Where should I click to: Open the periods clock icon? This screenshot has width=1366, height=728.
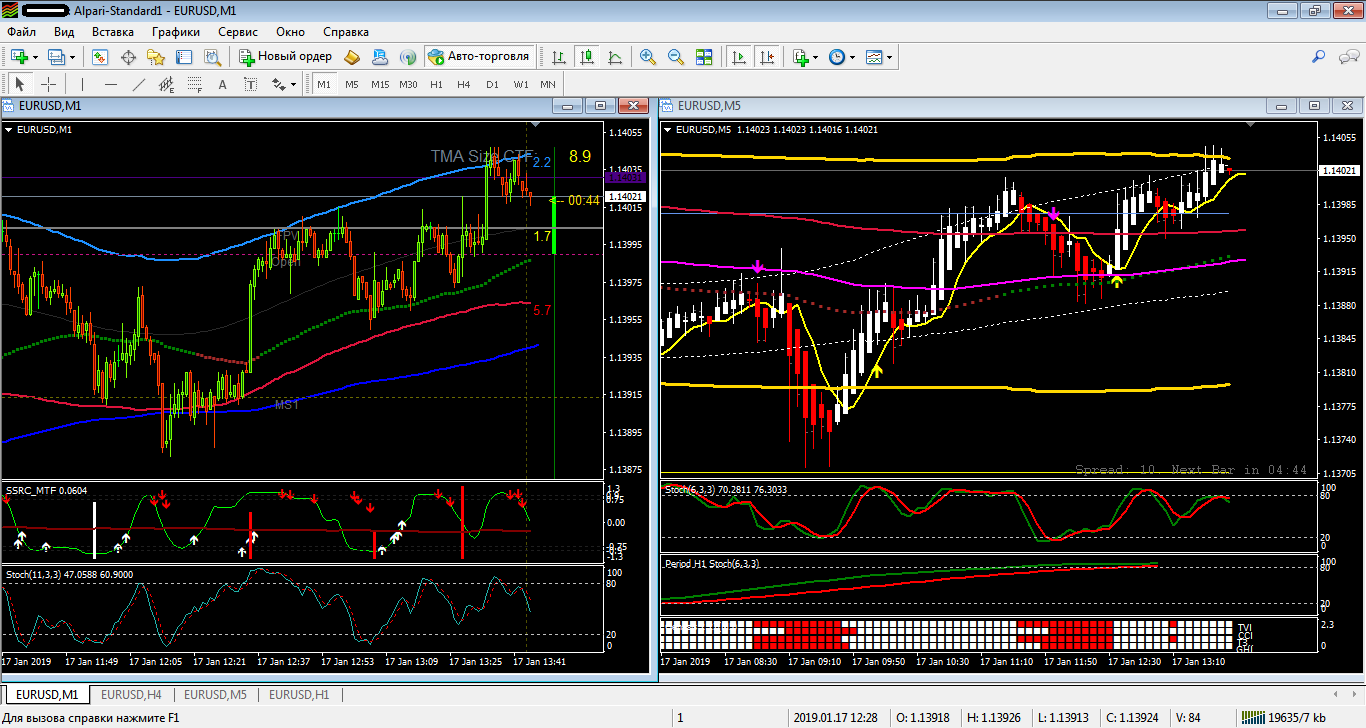[x=837, y=57]
